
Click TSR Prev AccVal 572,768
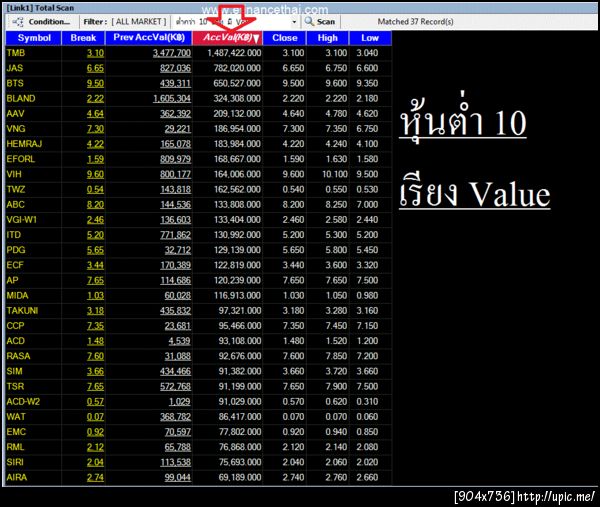(x=175, y=386)
